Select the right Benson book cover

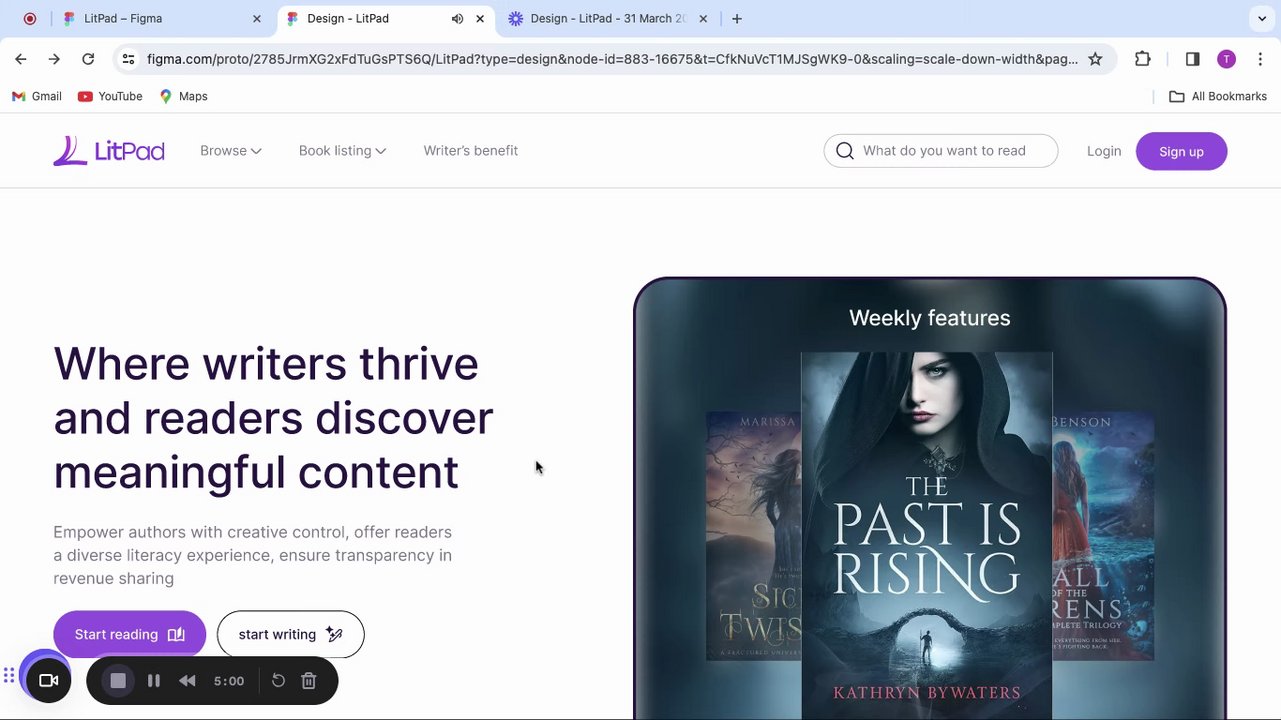[x=1103, y=536]
